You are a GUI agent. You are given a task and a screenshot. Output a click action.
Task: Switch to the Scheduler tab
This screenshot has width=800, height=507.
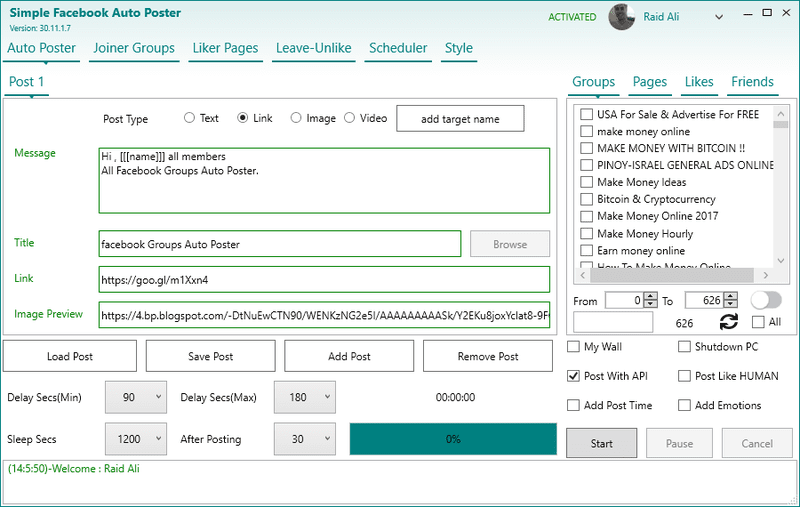(398, 48)
